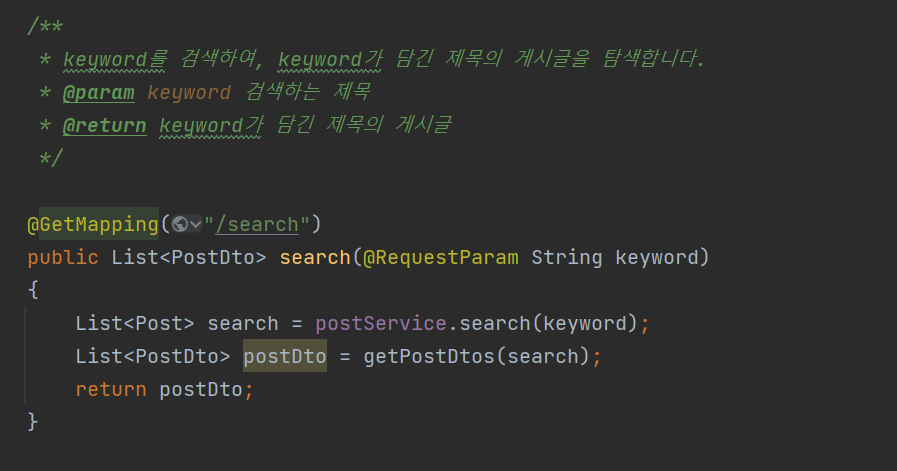The width and height of the screenshot is (897, 471).
Task: Click the globe icon beside "/search"
Action: pyautogui.click(x=180, y=224)
